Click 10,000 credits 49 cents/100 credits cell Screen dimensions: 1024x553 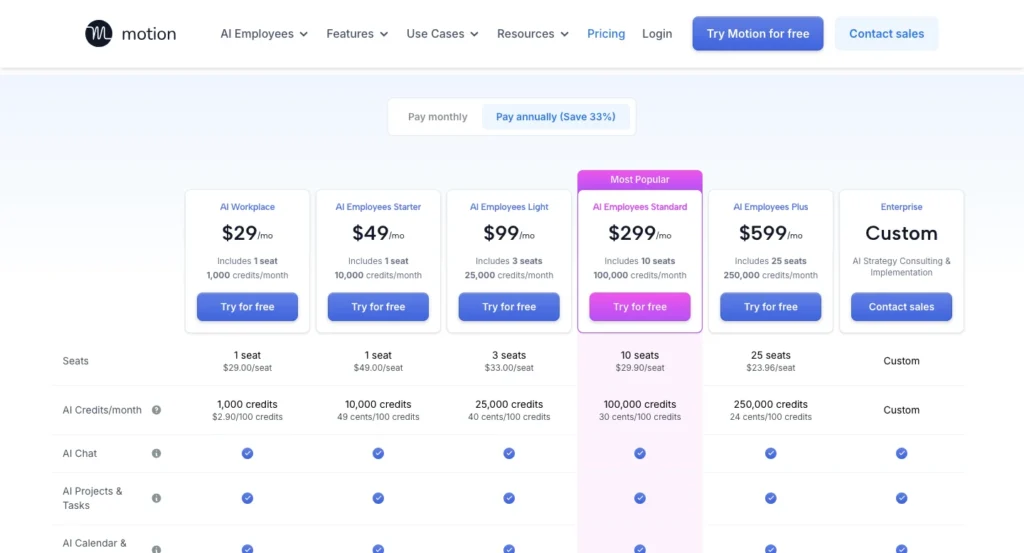coord(378,410)
